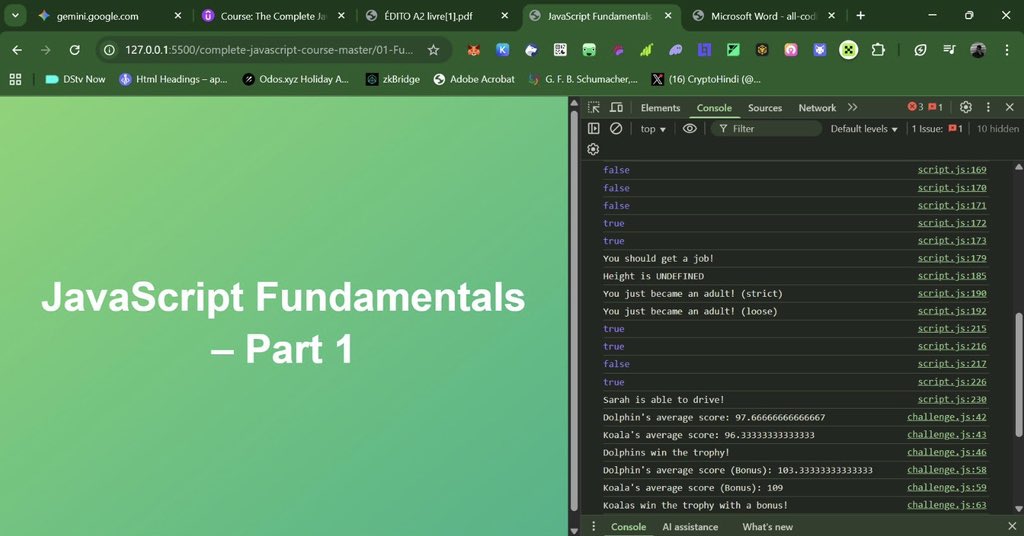The width and height of the screenshot is (1024, 536).
Task: Click 'Dolphins win the trophy!' log message
Action: coord(666,452)
